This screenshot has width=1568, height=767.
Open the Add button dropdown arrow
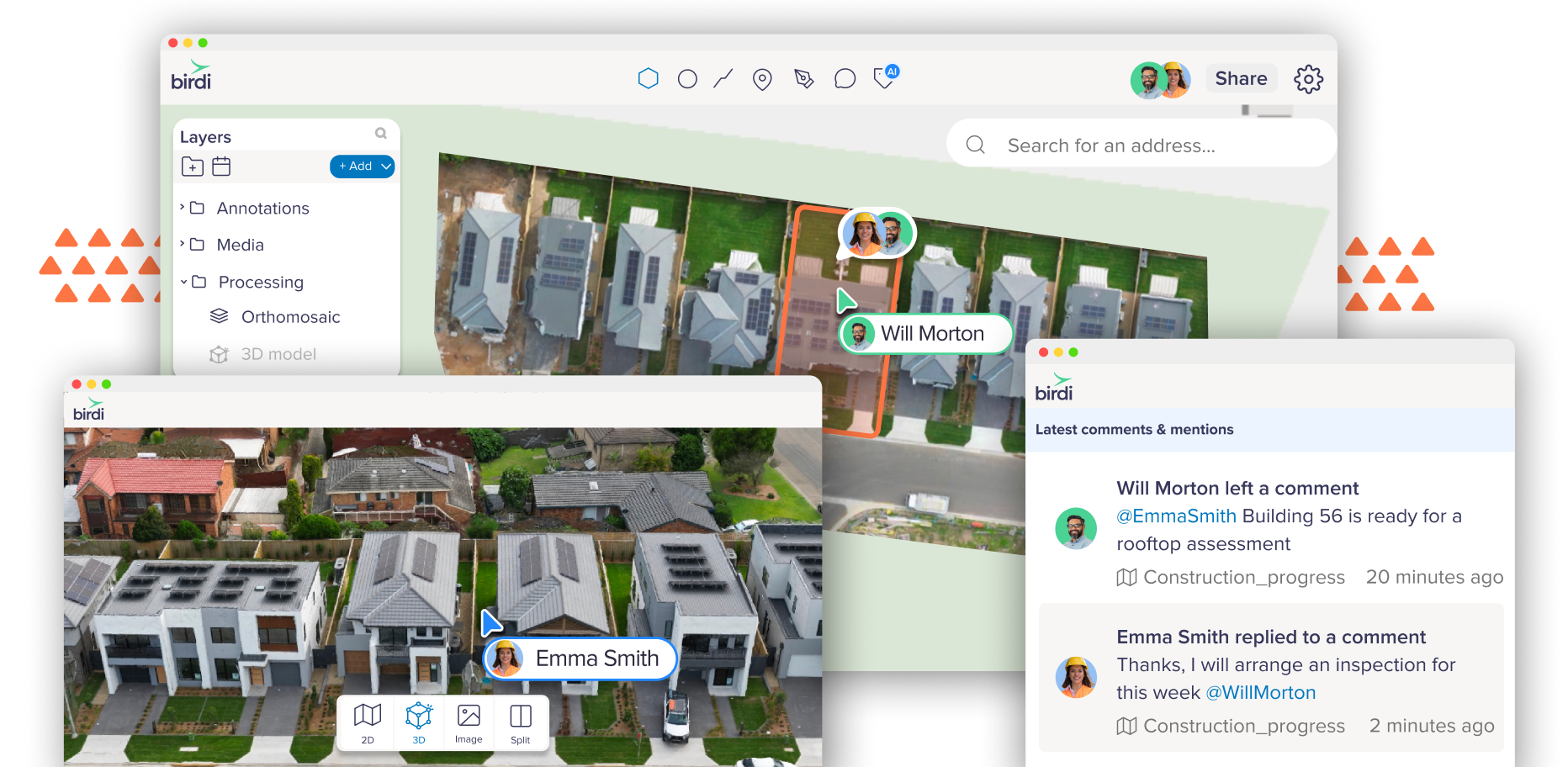(386, 167)
